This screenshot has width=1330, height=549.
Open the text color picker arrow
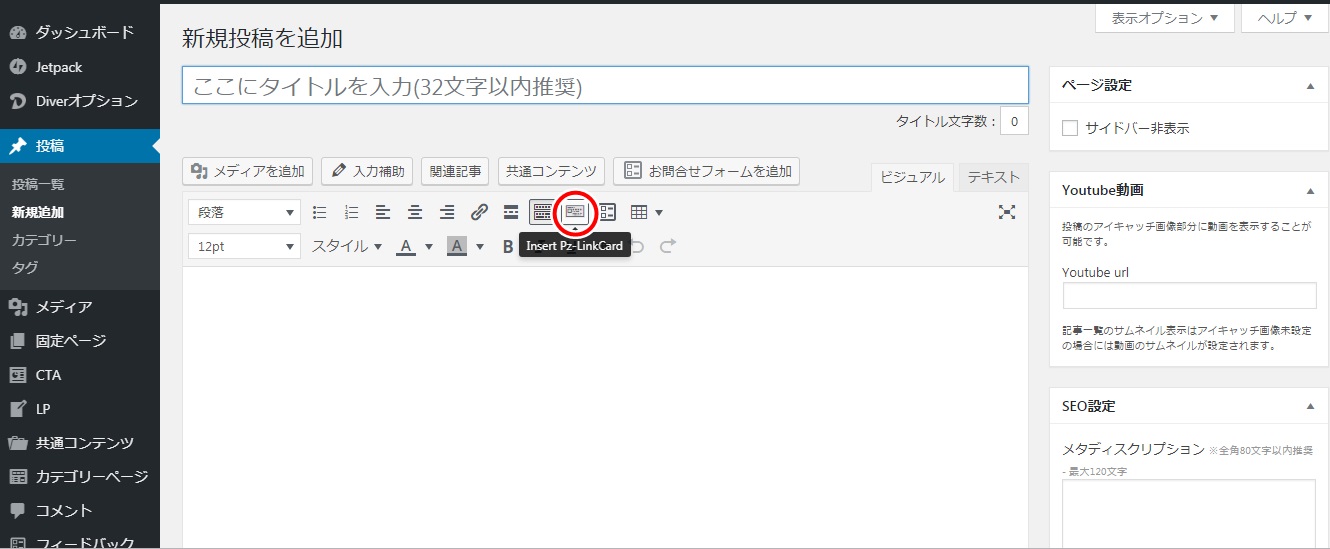point(429,246)
